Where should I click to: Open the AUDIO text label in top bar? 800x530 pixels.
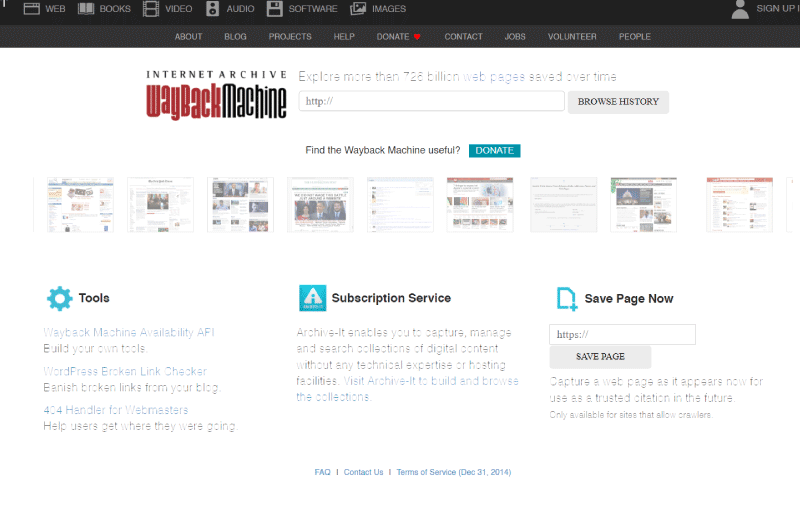tap(240, 9)
